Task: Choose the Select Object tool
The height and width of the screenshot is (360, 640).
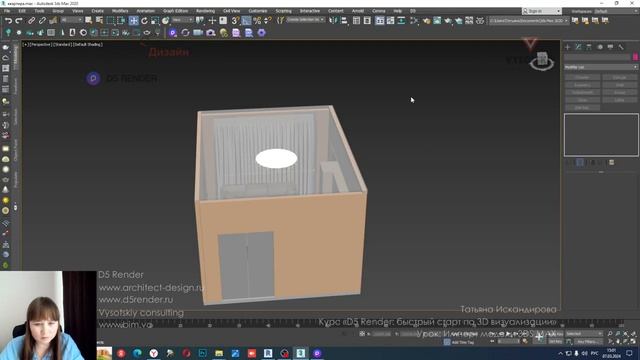Action: [88, 20]
